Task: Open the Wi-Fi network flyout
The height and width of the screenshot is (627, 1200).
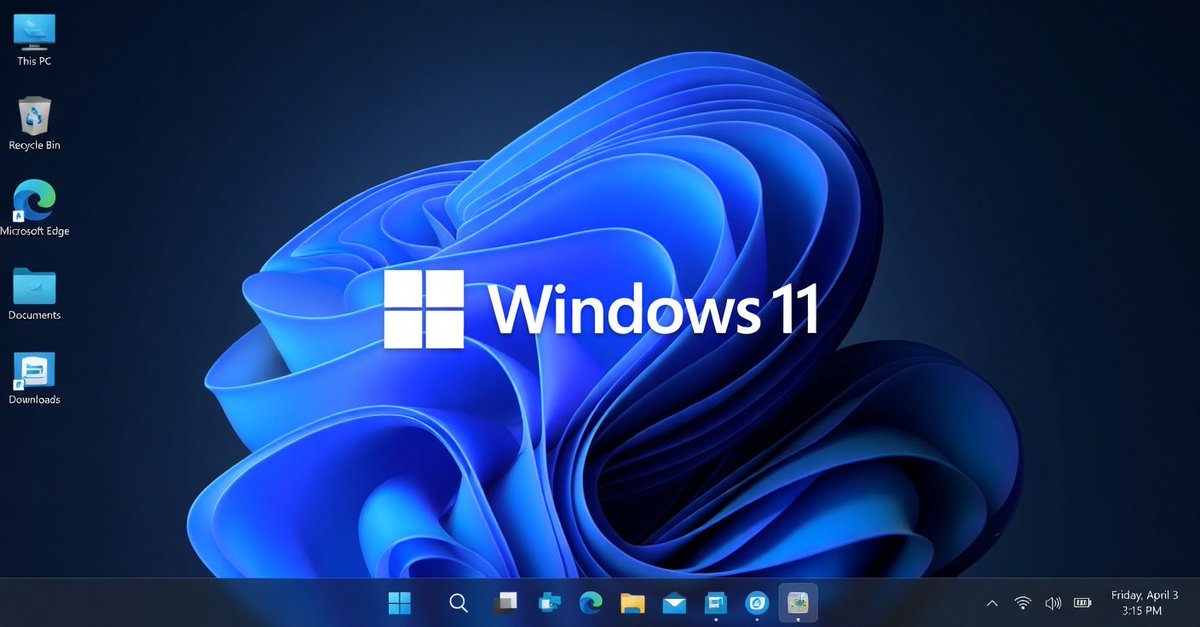Action: [1022, 603]
